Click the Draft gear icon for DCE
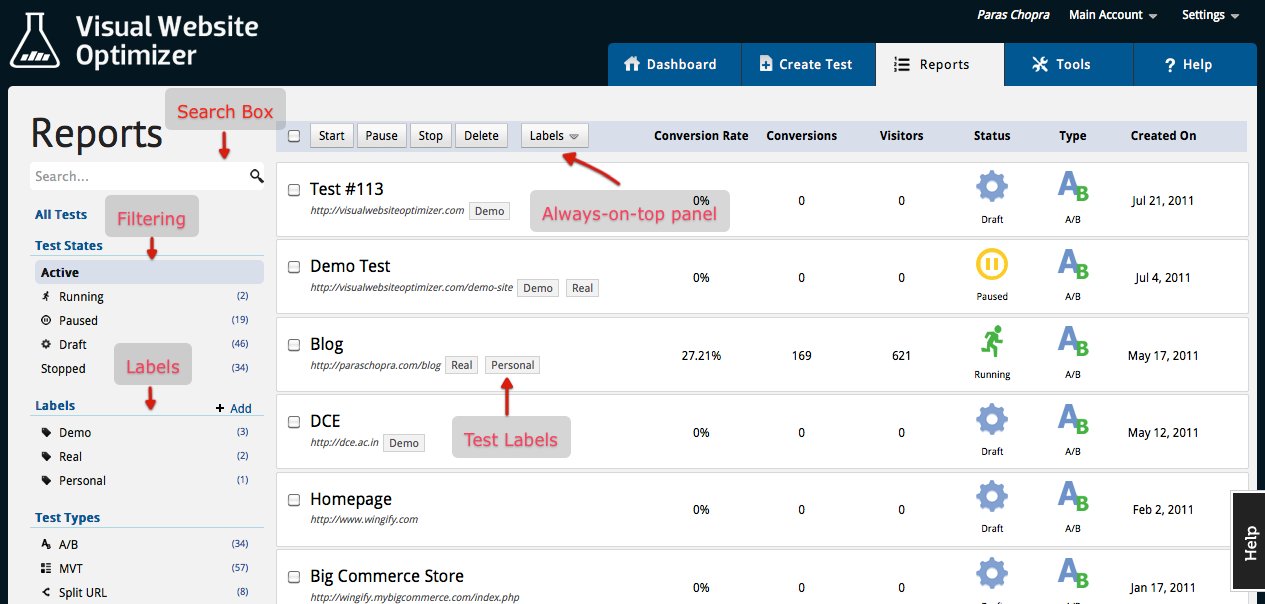Image resolution: width=1265 pixels, height=604 pixels. pos(991,419)
